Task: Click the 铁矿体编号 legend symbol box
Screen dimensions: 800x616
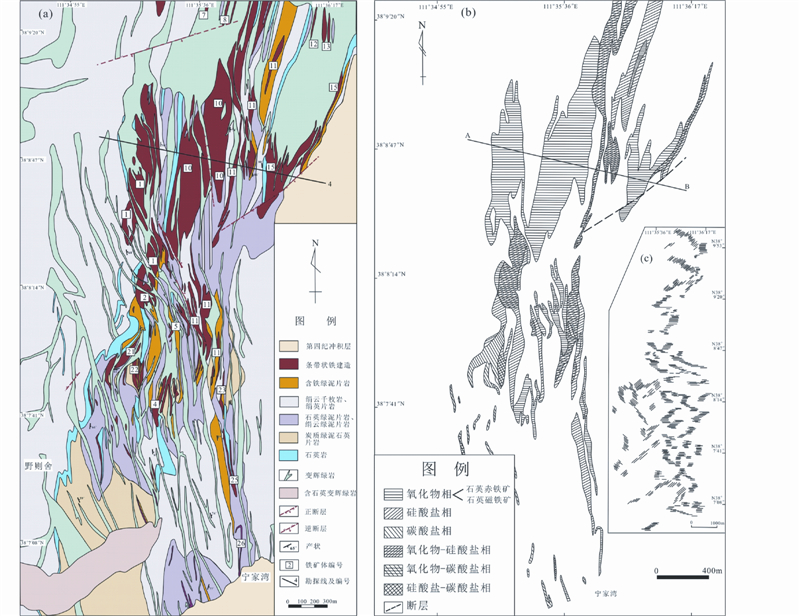Action: point(289,562)
